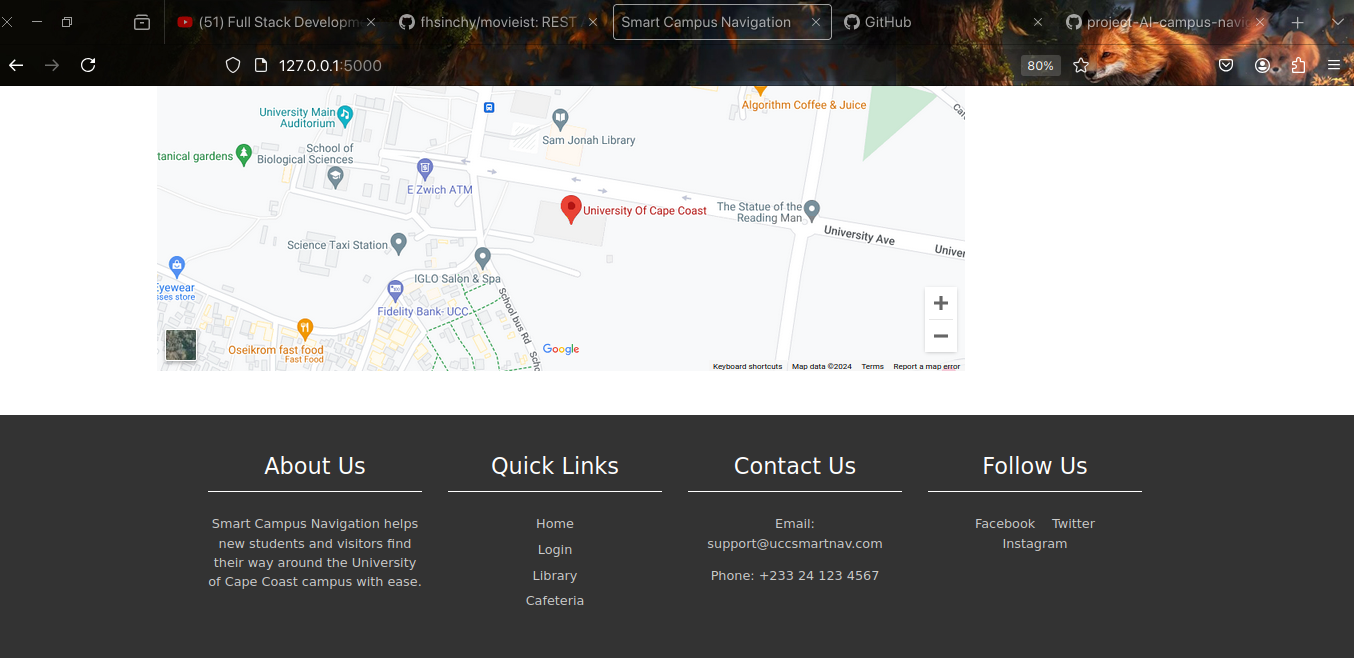Switch map to satellite view thumbnail
This screenshot has height=658, width=1354.
(x=181, y=345)
